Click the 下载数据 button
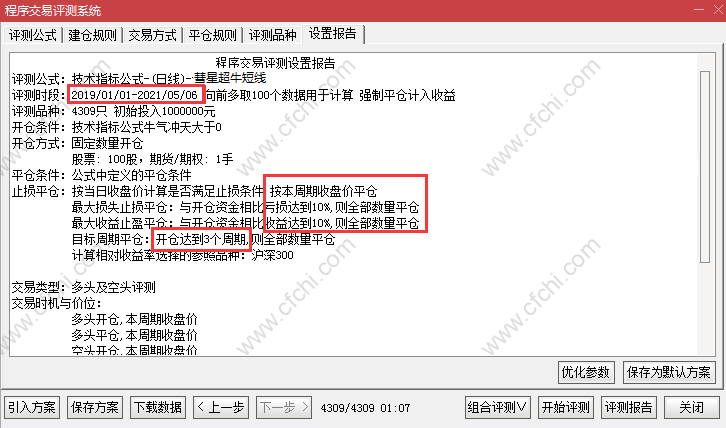 click(158, 408)
